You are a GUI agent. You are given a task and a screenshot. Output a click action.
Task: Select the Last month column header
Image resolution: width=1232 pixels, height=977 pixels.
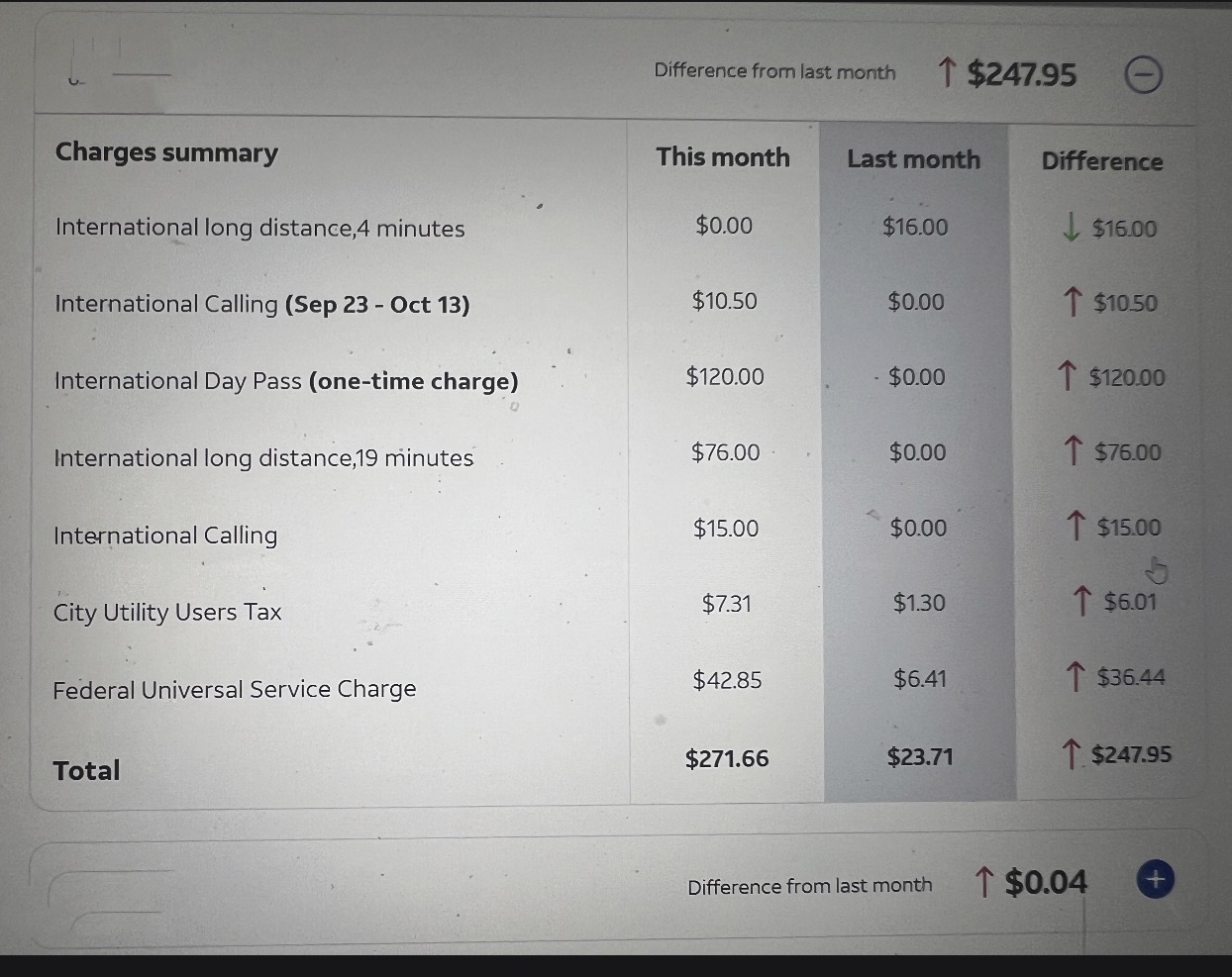pyautogui.click(x=913, y=159)
